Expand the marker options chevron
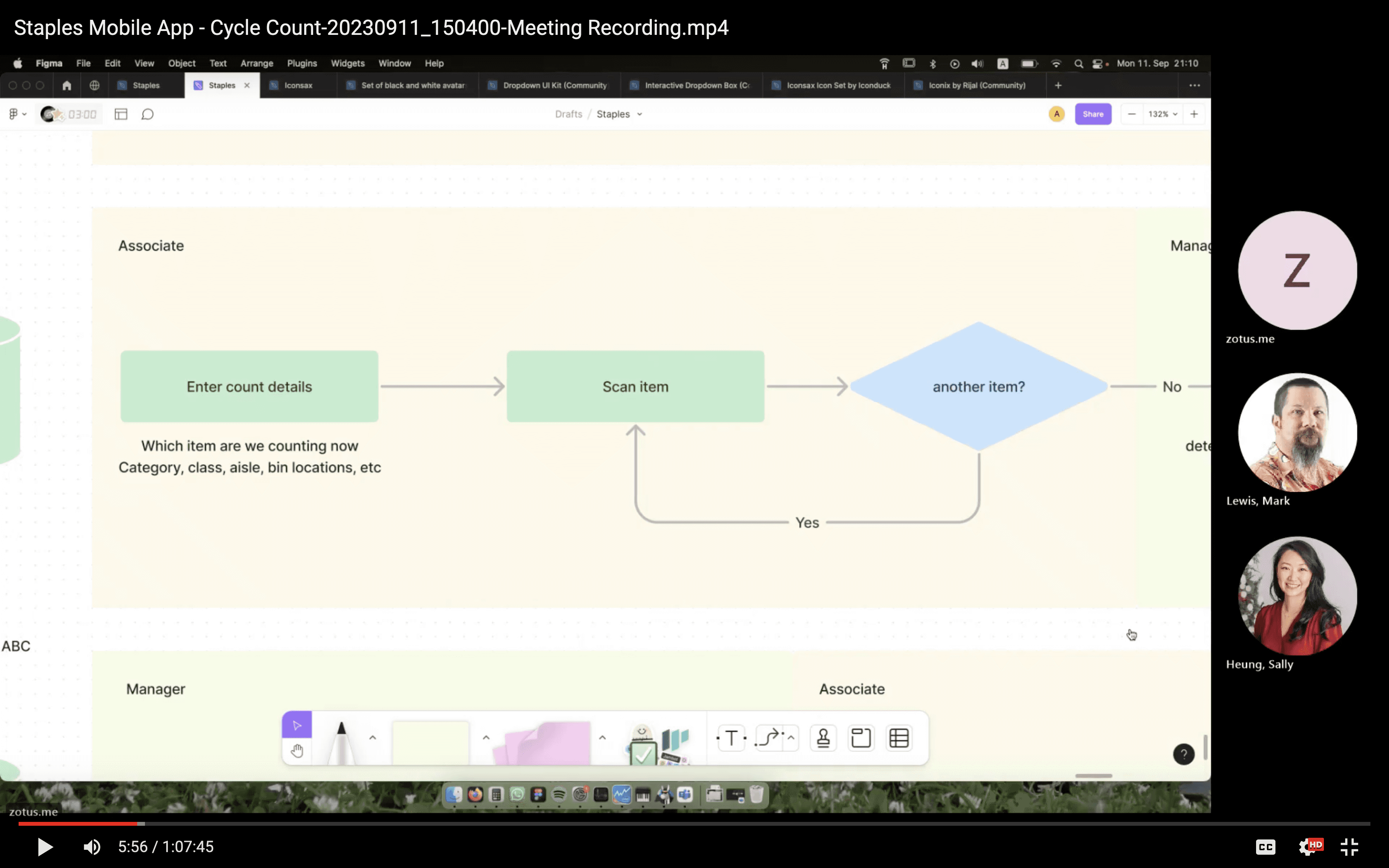Screen dimensions: 1389x868 tap(372, 738)
